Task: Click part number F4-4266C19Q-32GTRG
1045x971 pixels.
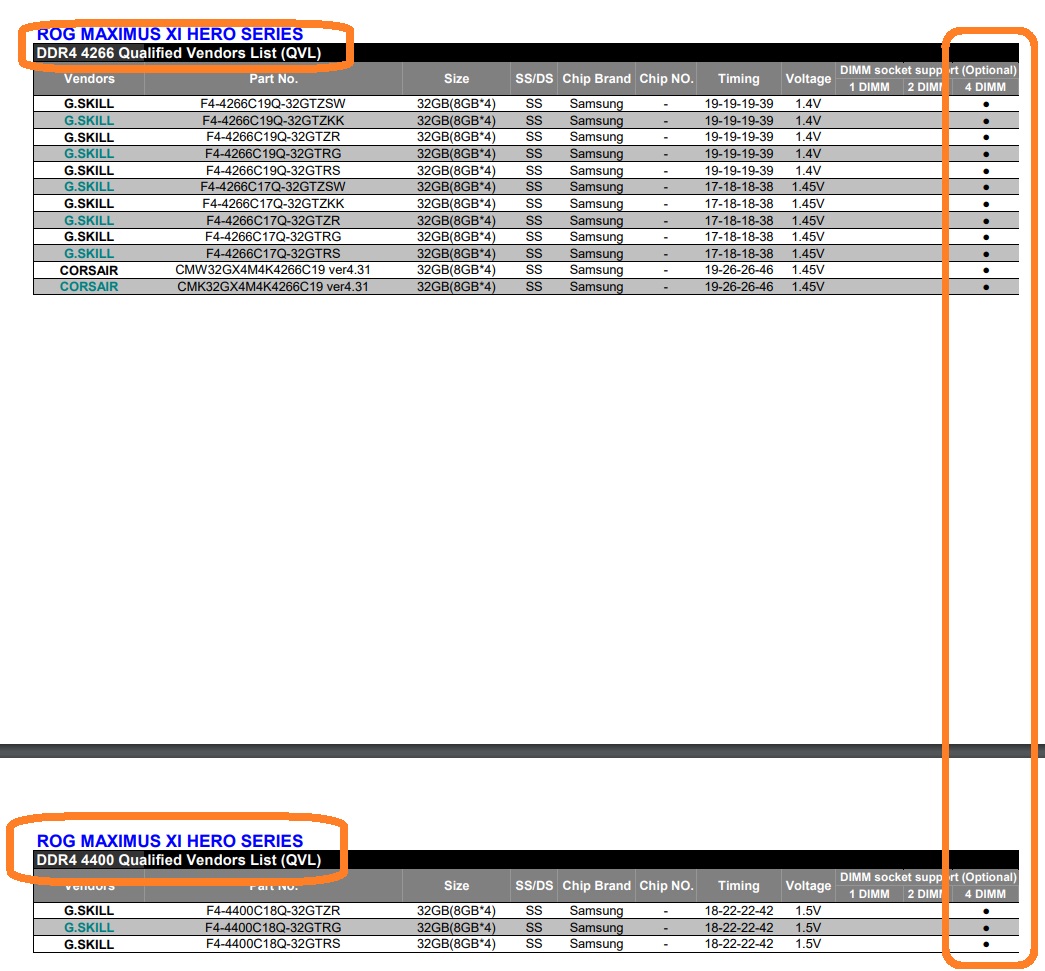Action: tap(273, 154)
